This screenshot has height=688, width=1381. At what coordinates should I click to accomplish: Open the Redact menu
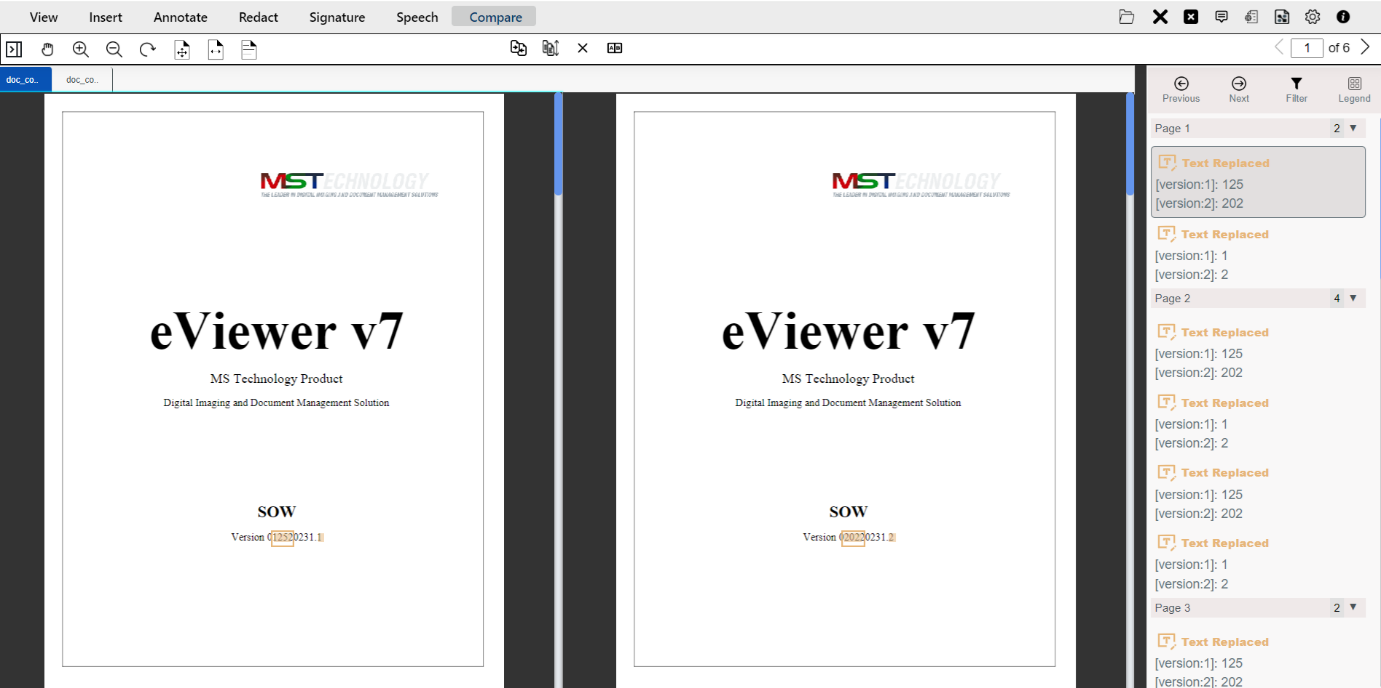pyautogui.click(x=259, y=17)
